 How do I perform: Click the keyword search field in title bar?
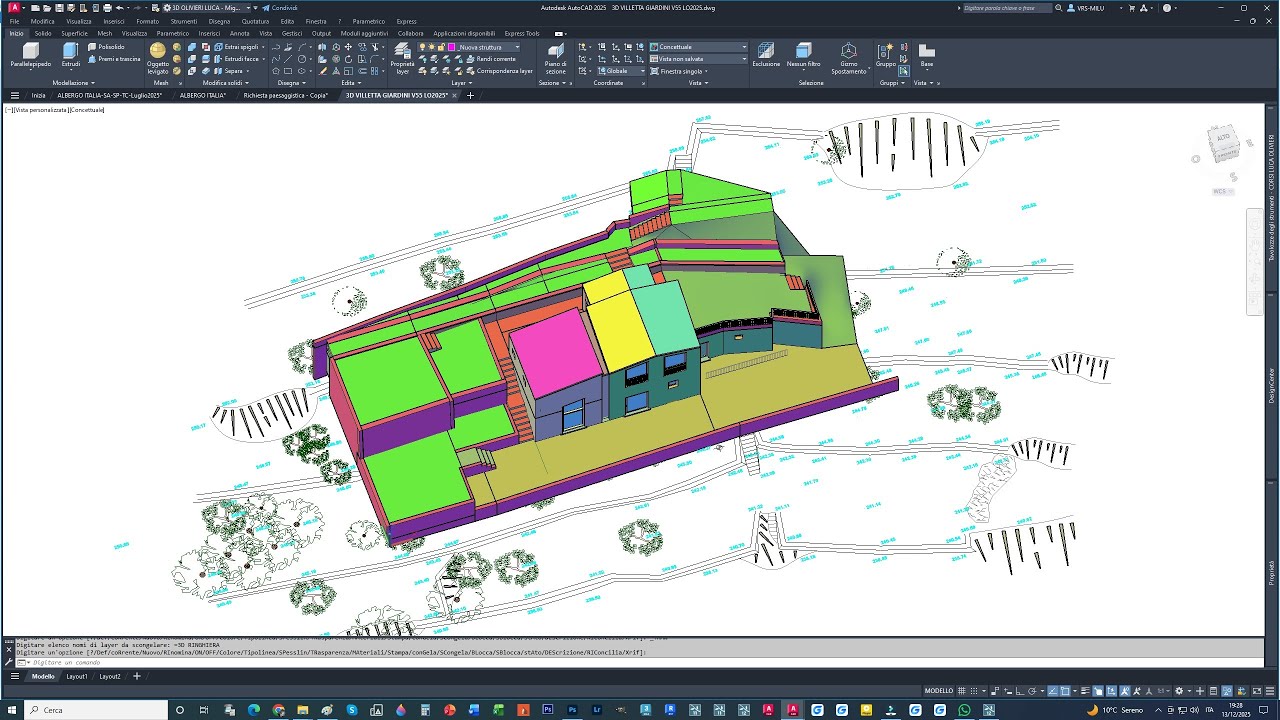1007,8
